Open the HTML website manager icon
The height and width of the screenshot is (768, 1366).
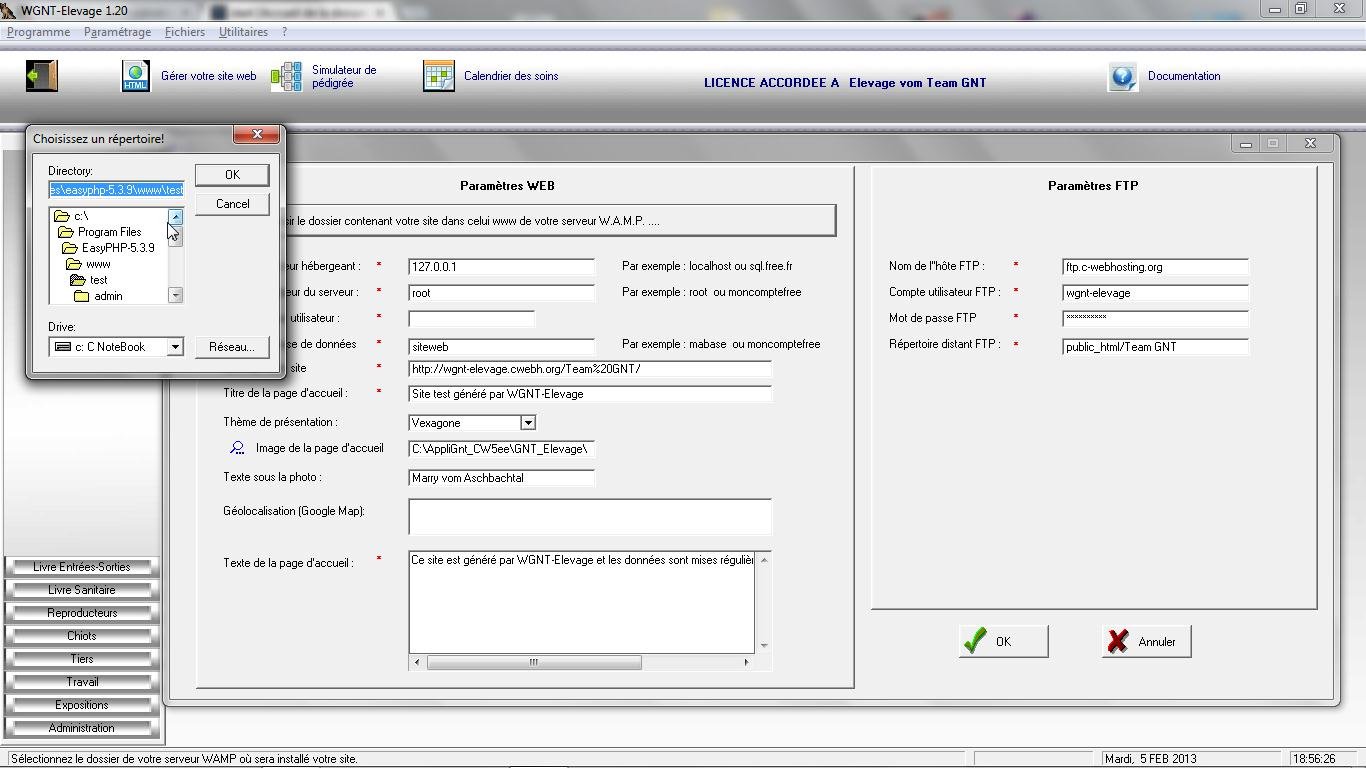pyautogui.click(x=135, y=76)
